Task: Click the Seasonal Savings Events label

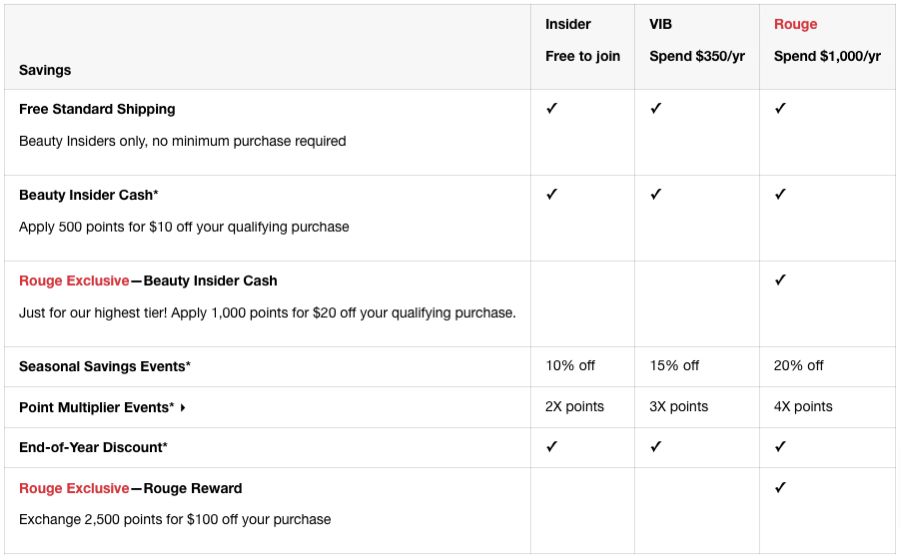Action: (x=104, y=367)
